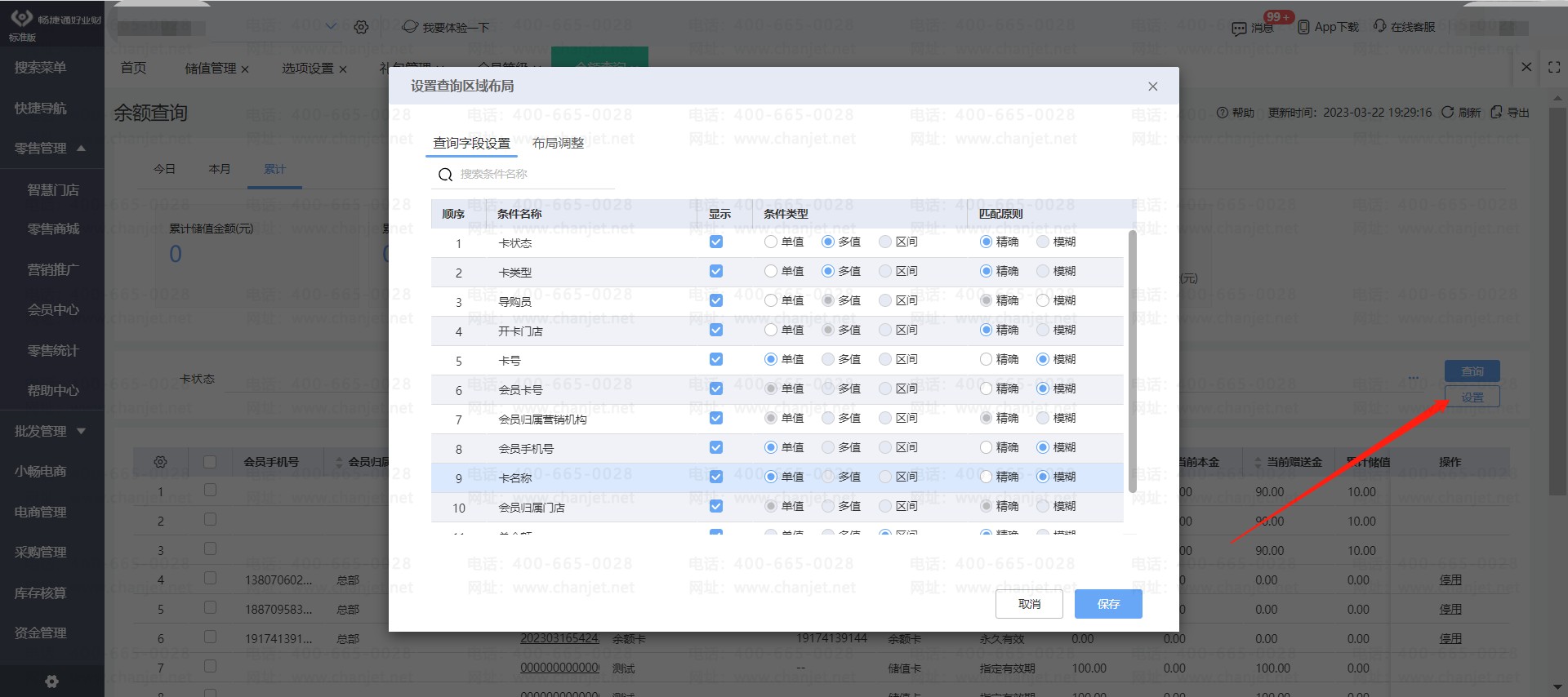
Task: Switch to the 布局调整 tab
Action: [x=558, y=144]
